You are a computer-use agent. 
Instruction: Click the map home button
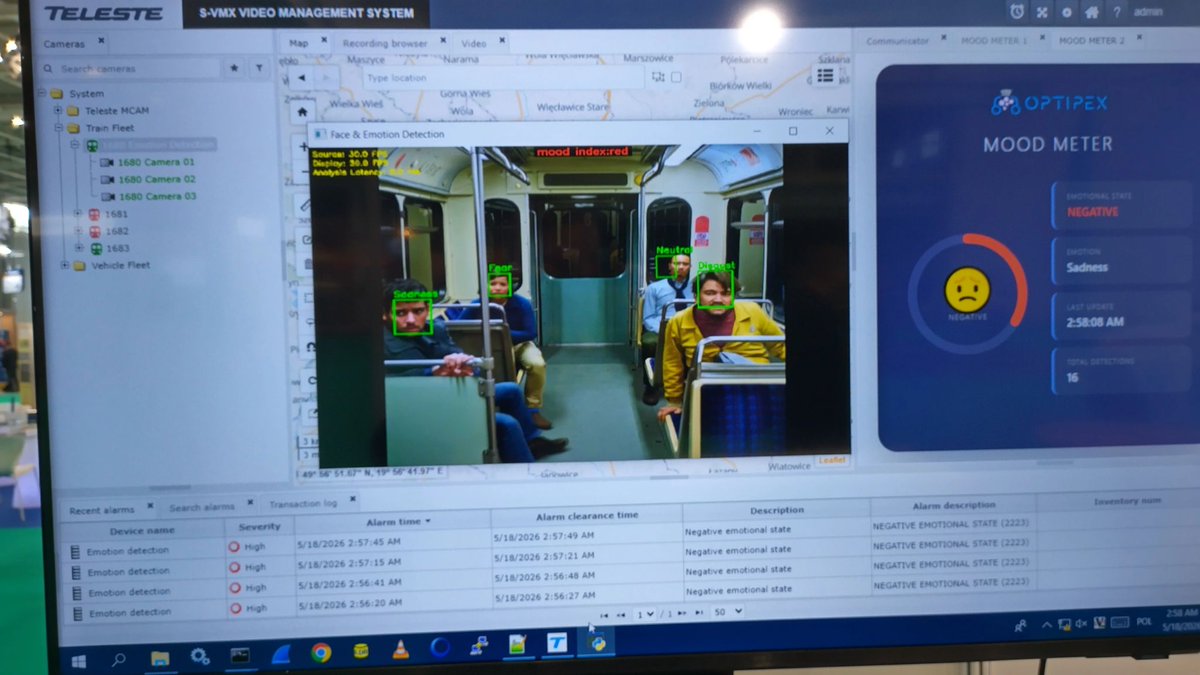(x=302, y=111)
